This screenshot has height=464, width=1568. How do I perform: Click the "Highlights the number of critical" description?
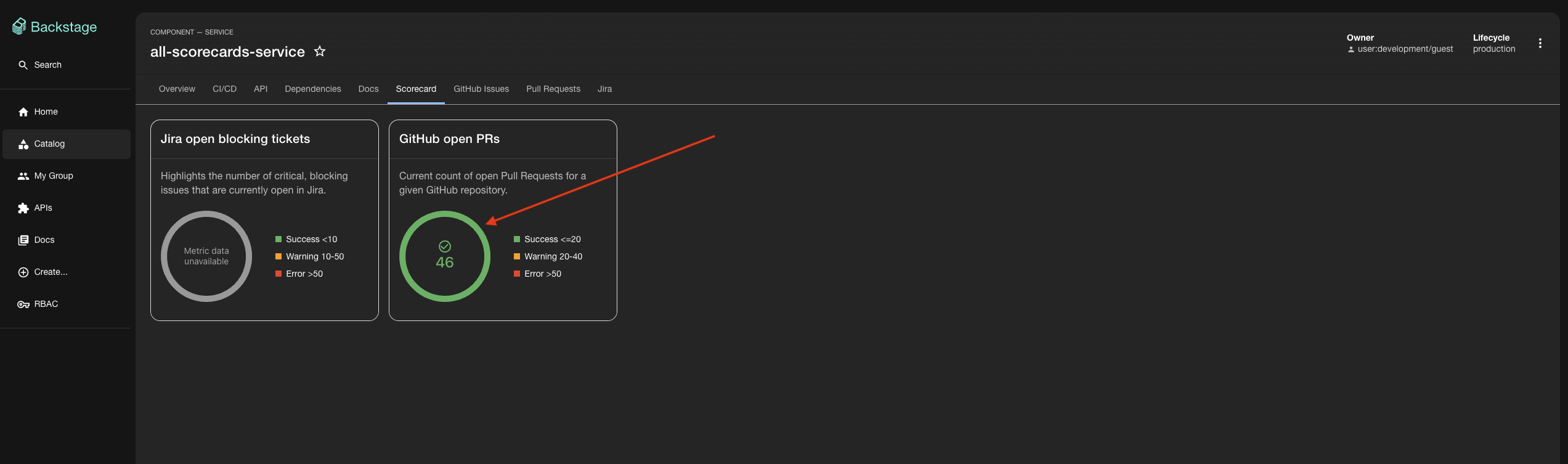(x=254, y=183)
